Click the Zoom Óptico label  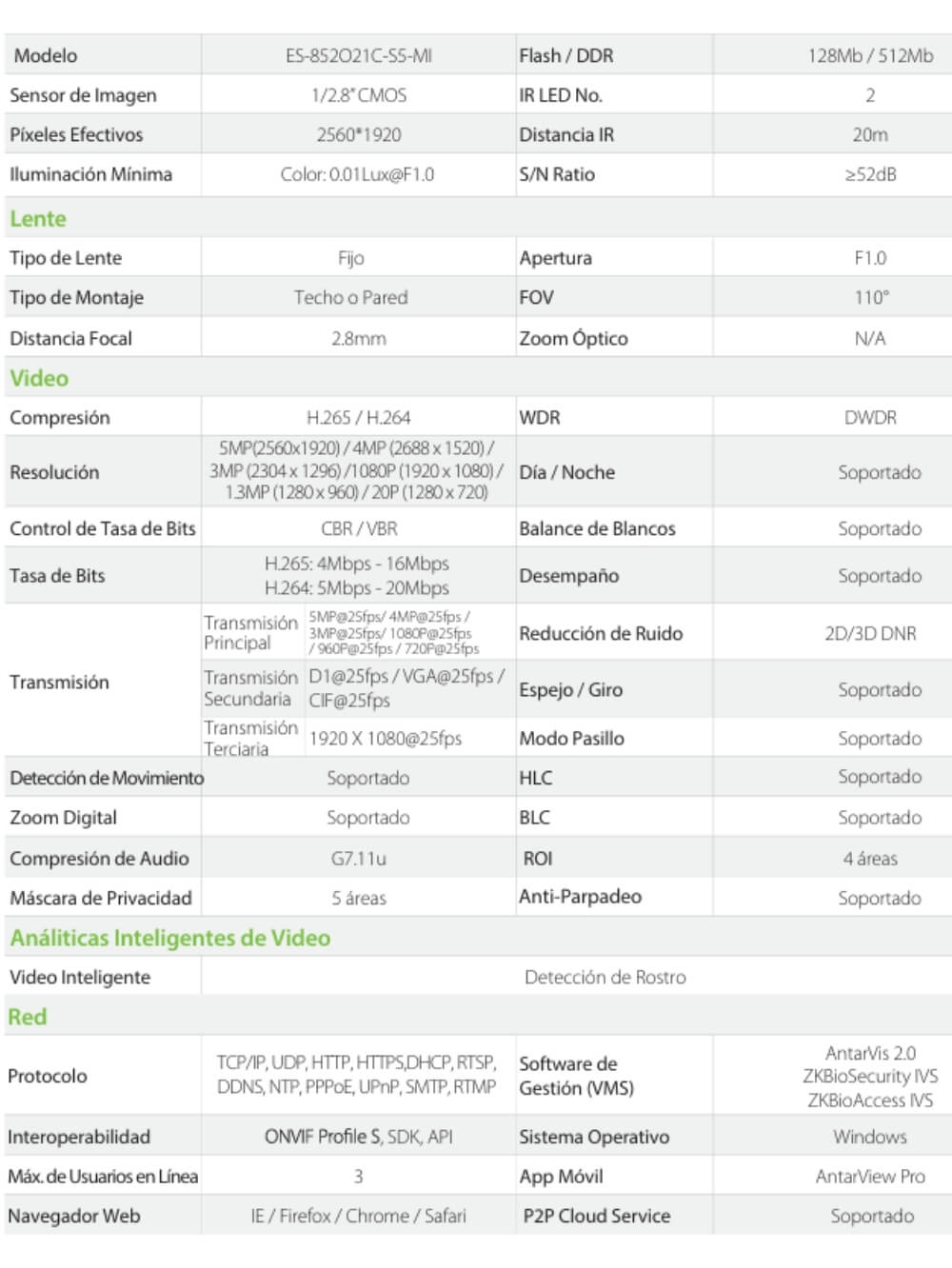573,339
